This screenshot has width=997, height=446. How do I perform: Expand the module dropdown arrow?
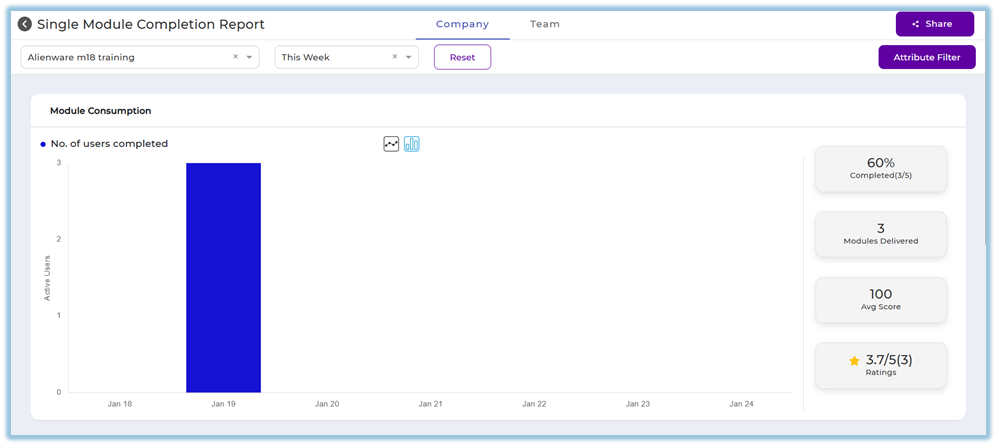click(x=249, y=57)
